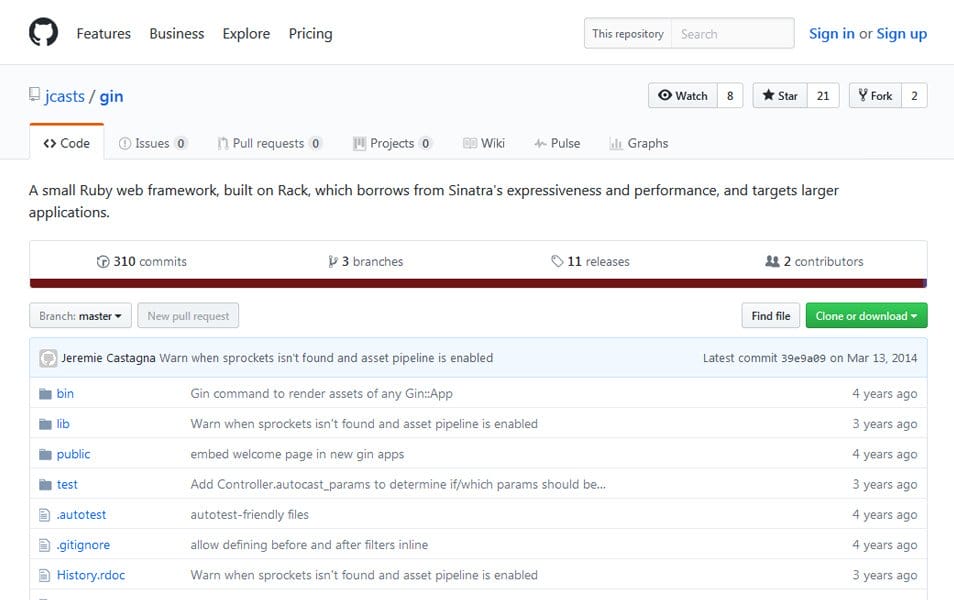Click the repository Search input field
The image size is (954, 600).
click(733, 34)
